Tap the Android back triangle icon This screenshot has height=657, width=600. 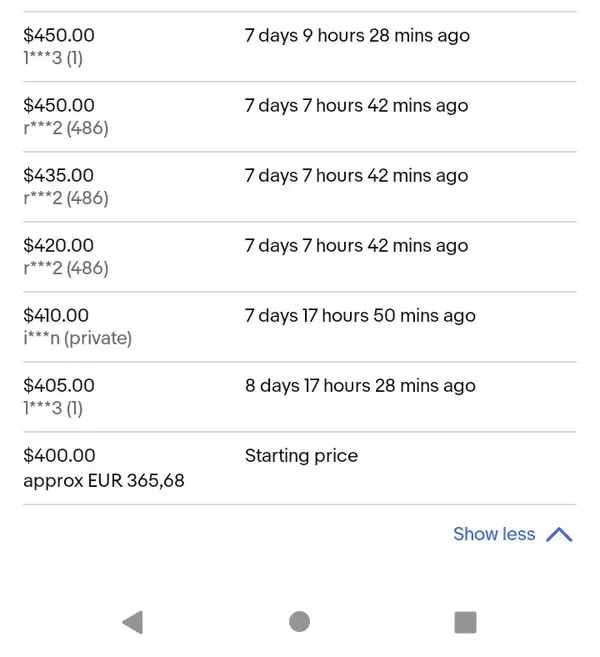coord(133,622)
